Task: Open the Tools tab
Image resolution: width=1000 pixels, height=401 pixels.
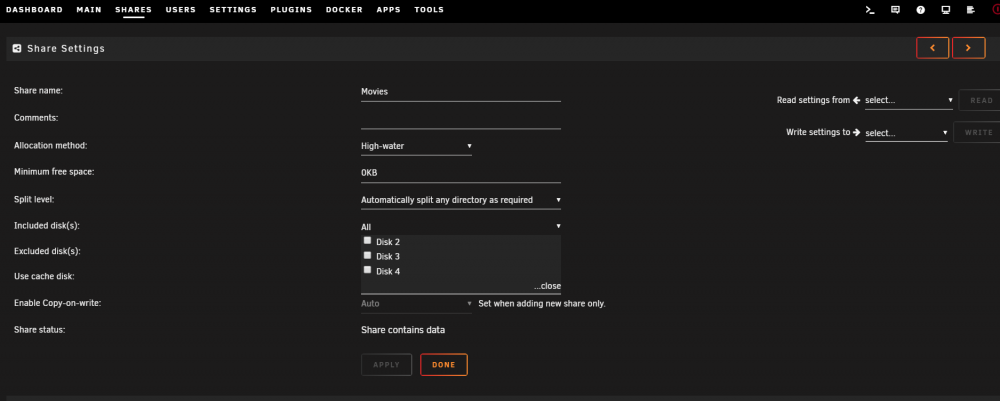Action: [429, 10]
